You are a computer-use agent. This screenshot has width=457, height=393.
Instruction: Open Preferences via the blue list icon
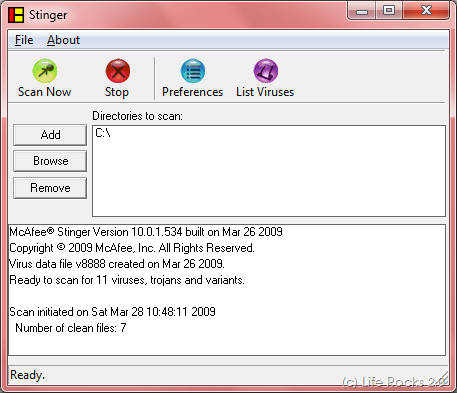click(x=193, y=71)
